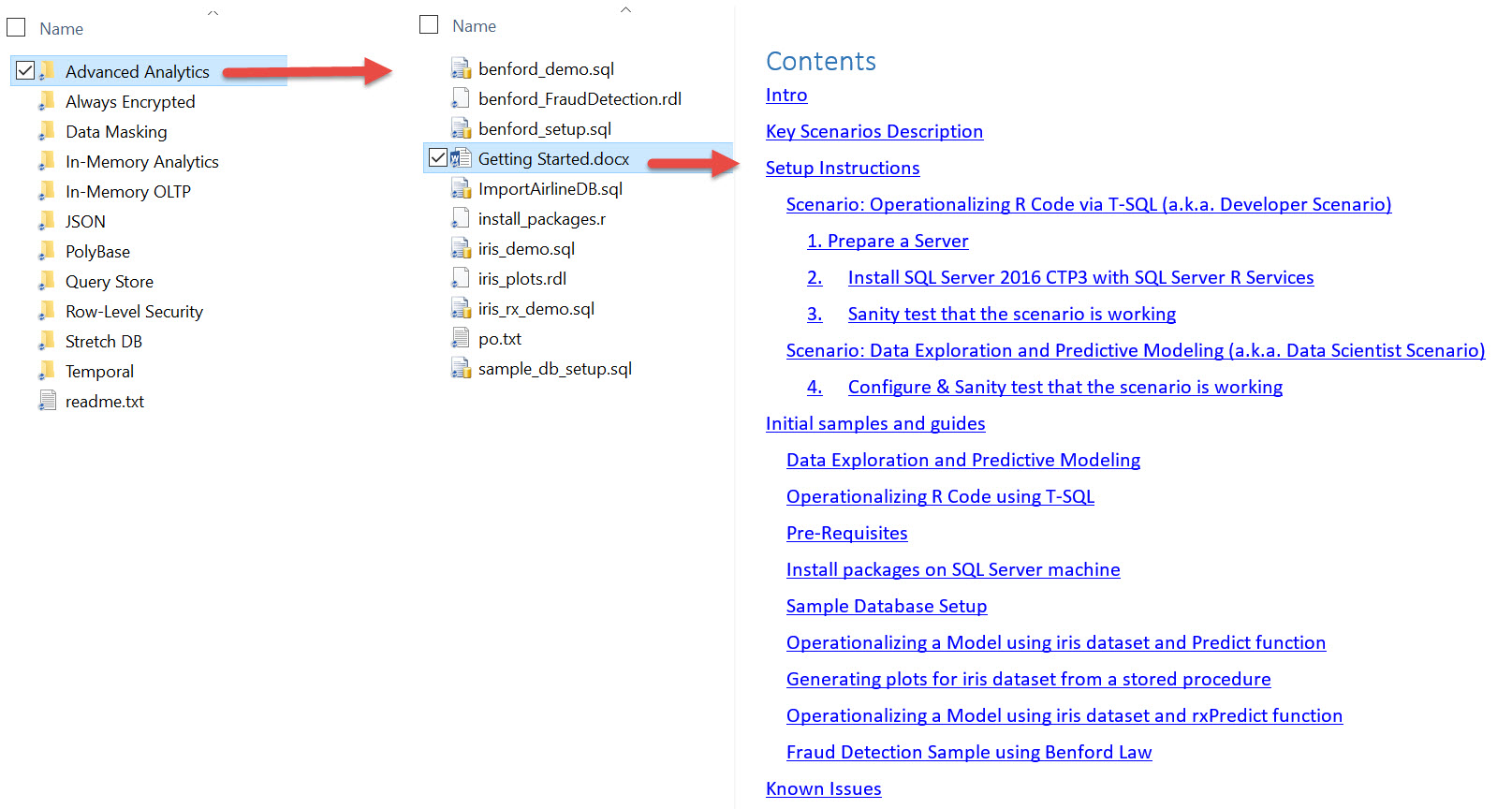Click the JSON folder icon
The height and width of the screenshot is (809, 1512).
47,221
